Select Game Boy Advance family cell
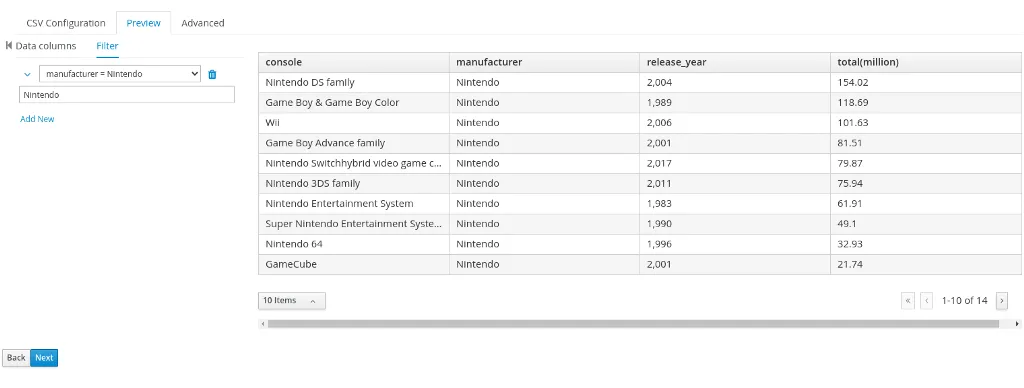 (x=353, y=143)
